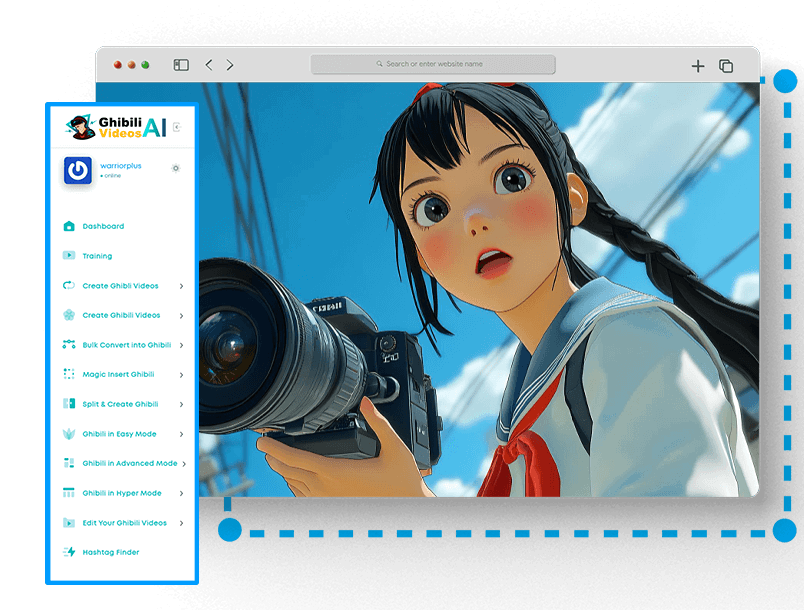This screenshot has height=610, width=804.
Task: Click the blue power avatar icon
Action: (x=78, y=170)
